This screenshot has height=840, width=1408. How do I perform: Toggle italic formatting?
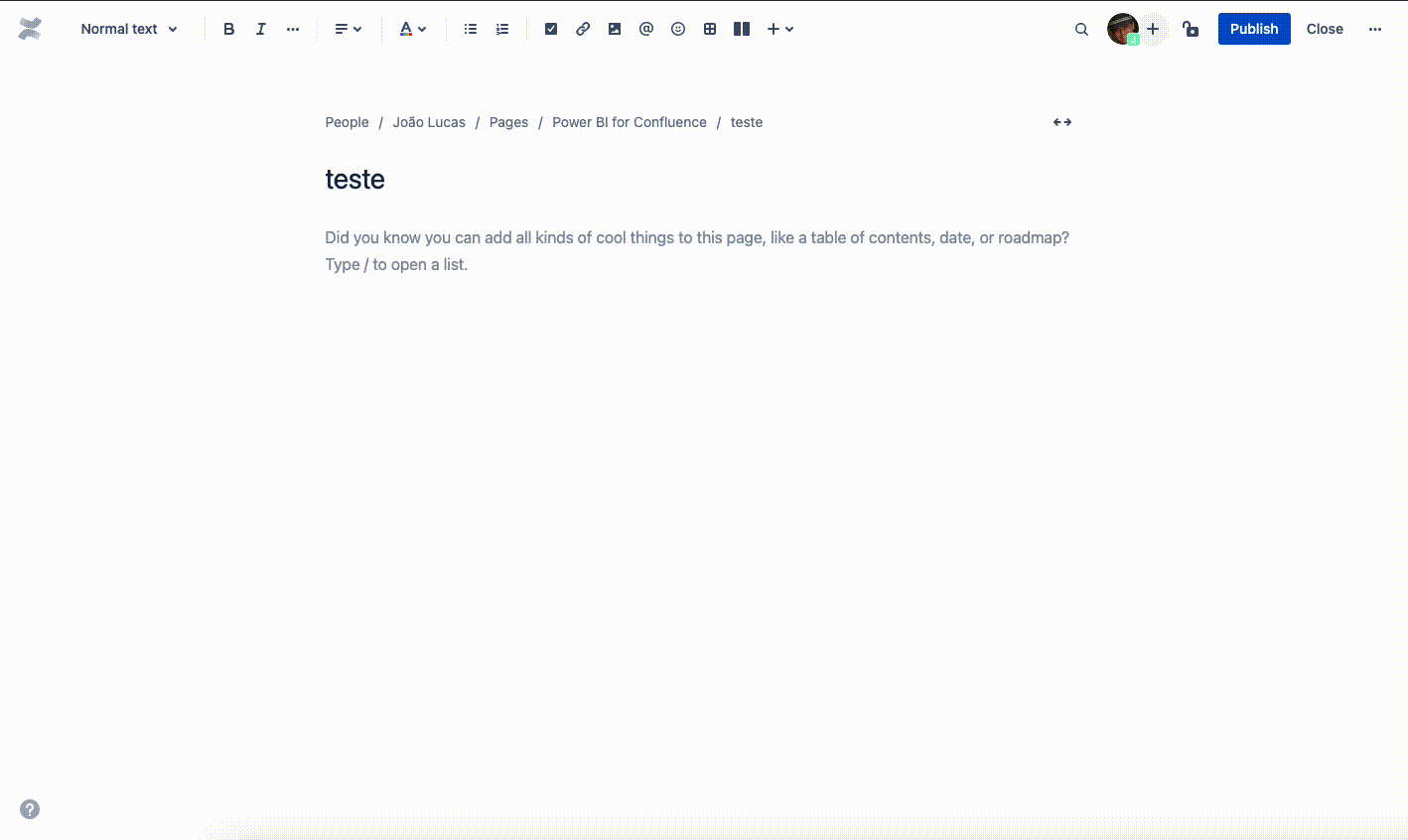coord(261,29)
